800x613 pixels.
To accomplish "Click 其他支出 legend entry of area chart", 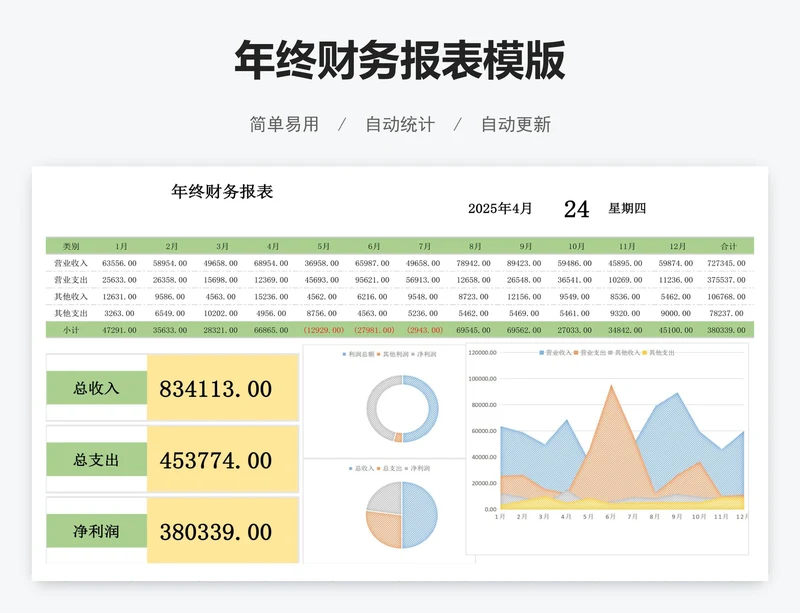I will pos(658,353).
